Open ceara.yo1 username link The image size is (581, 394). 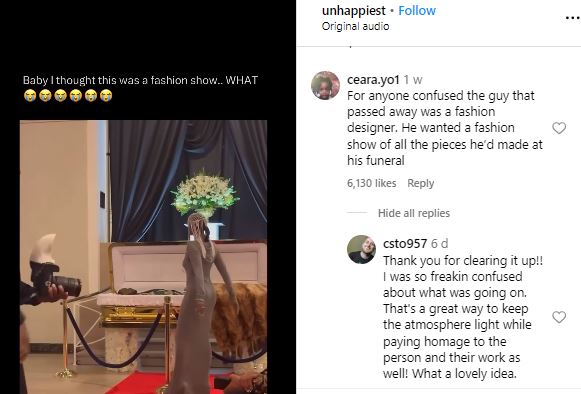pyautogui.click(x=373, y=80)
